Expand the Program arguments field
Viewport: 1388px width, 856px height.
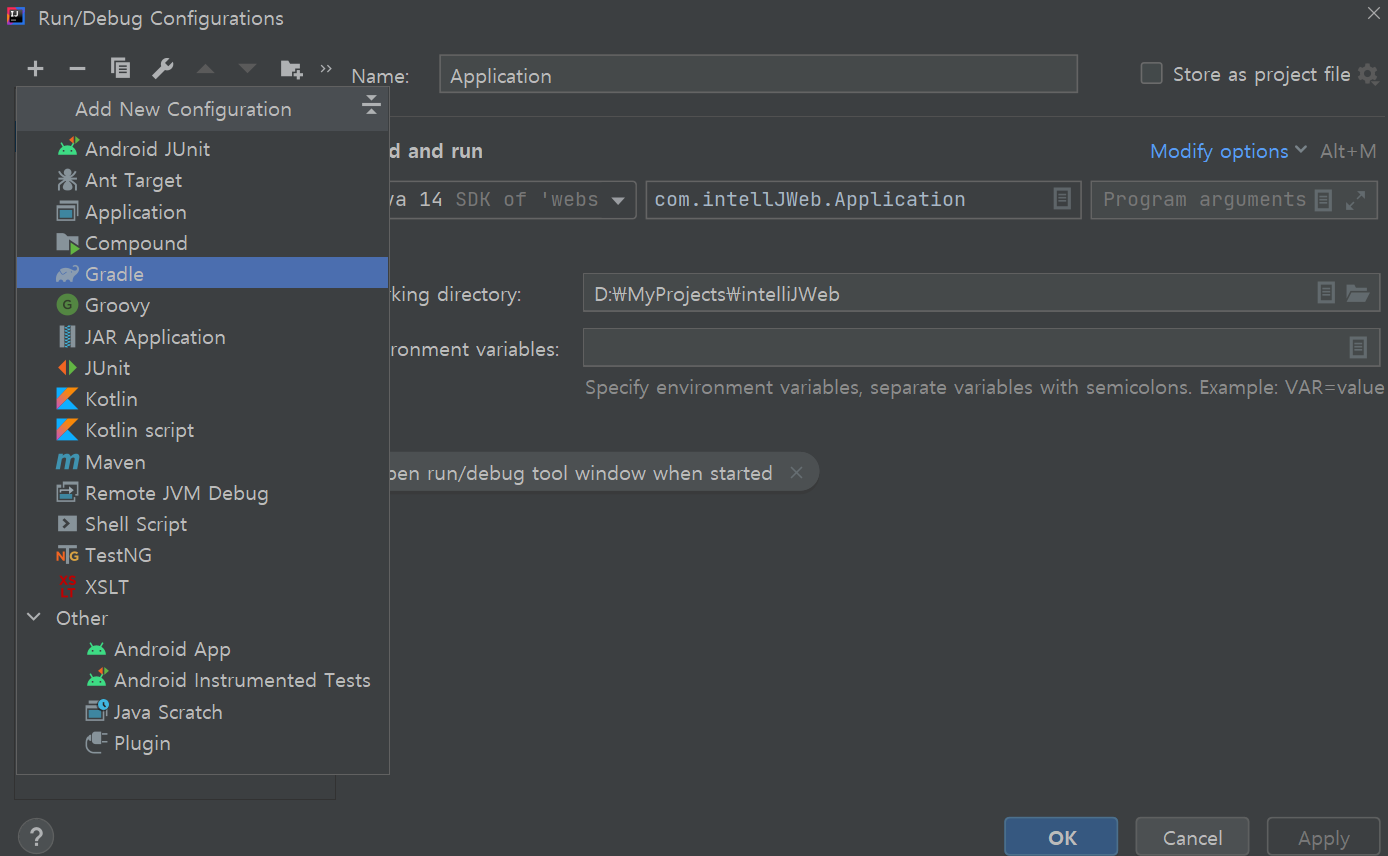(1355, 200)
